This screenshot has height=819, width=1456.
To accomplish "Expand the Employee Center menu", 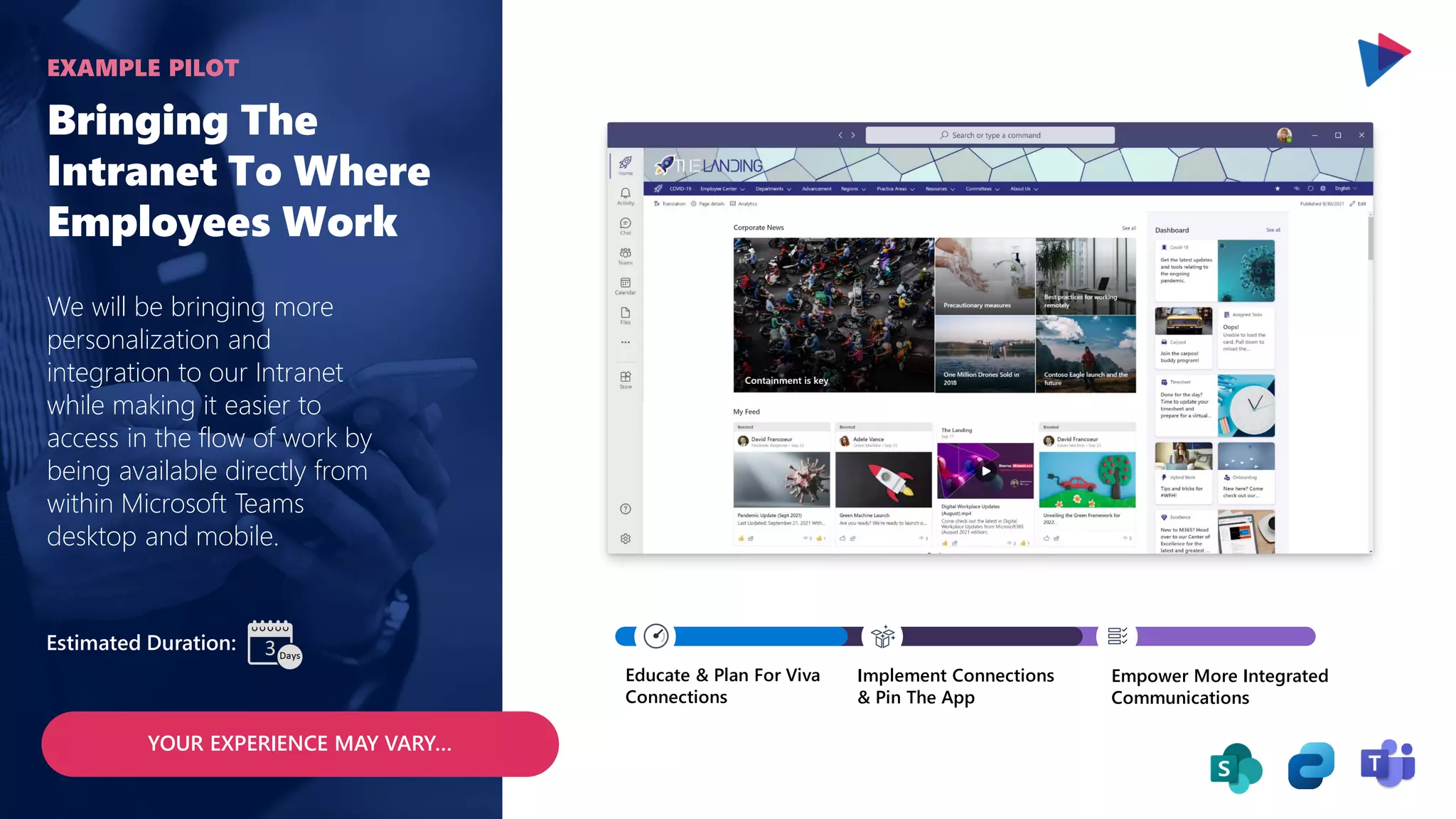I will 722,189.
